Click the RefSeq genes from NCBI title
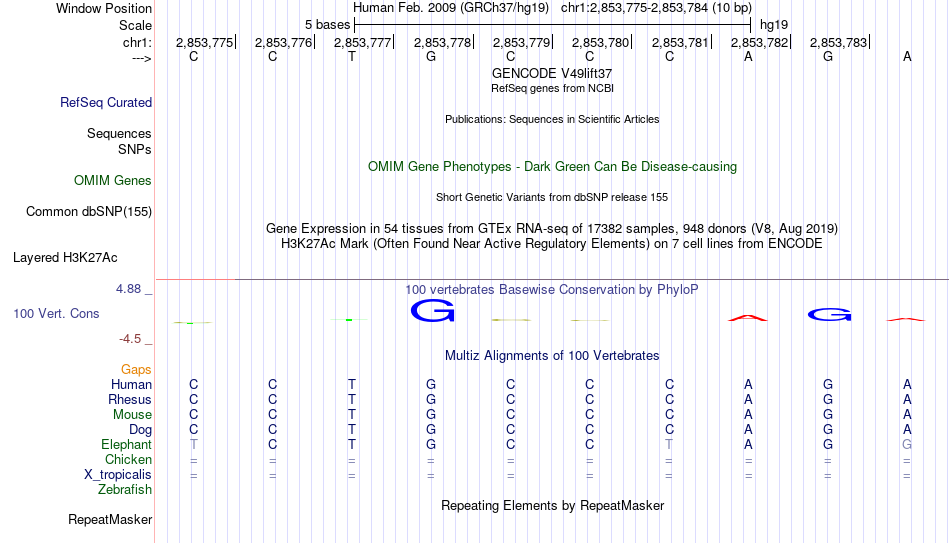Image resolution: width=950 pixels, height=543 pixels. pos(552,88)
